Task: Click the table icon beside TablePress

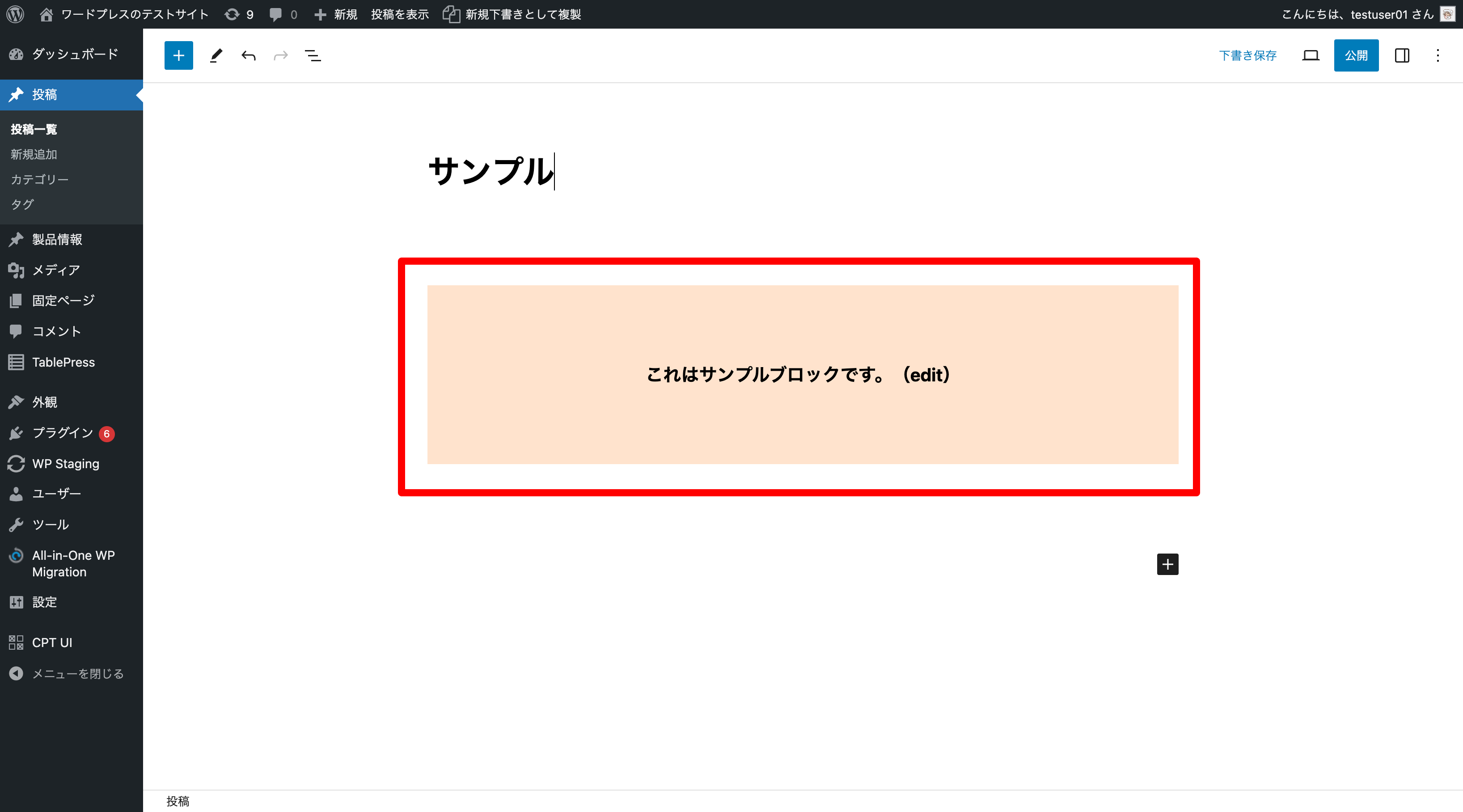Action: (16, 362)
